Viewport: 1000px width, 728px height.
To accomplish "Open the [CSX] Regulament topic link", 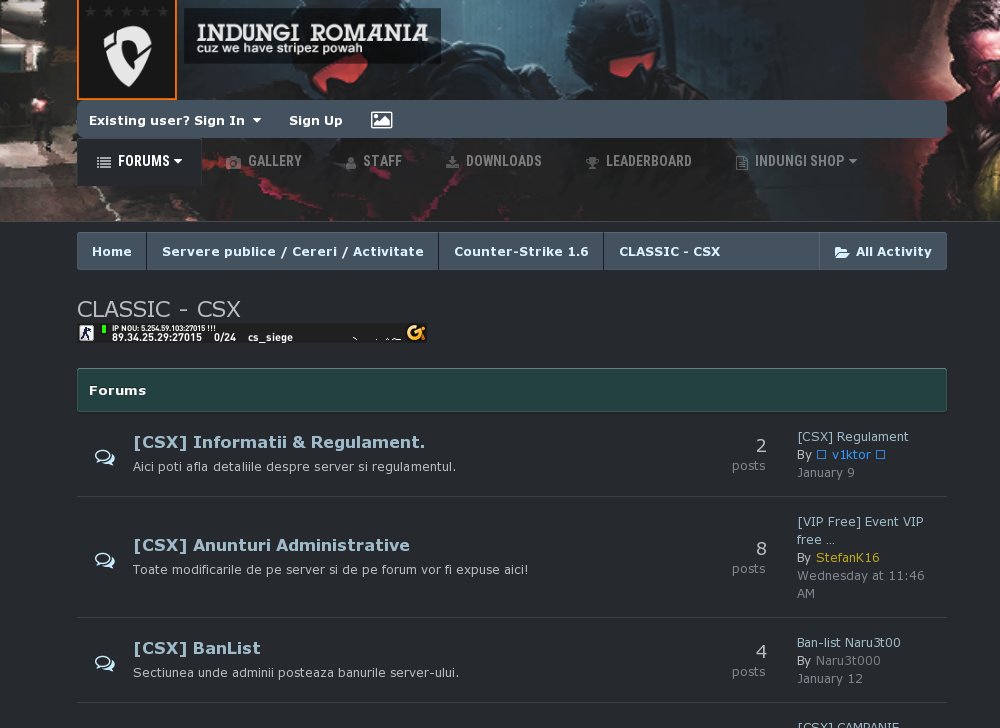I will [853, 437].
